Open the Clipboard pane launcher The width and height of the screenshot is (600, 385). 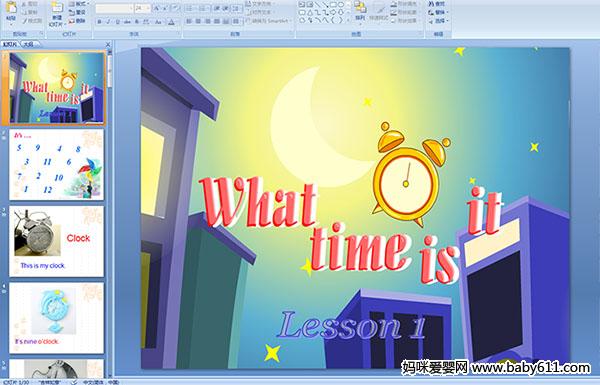tap(41, 34)
